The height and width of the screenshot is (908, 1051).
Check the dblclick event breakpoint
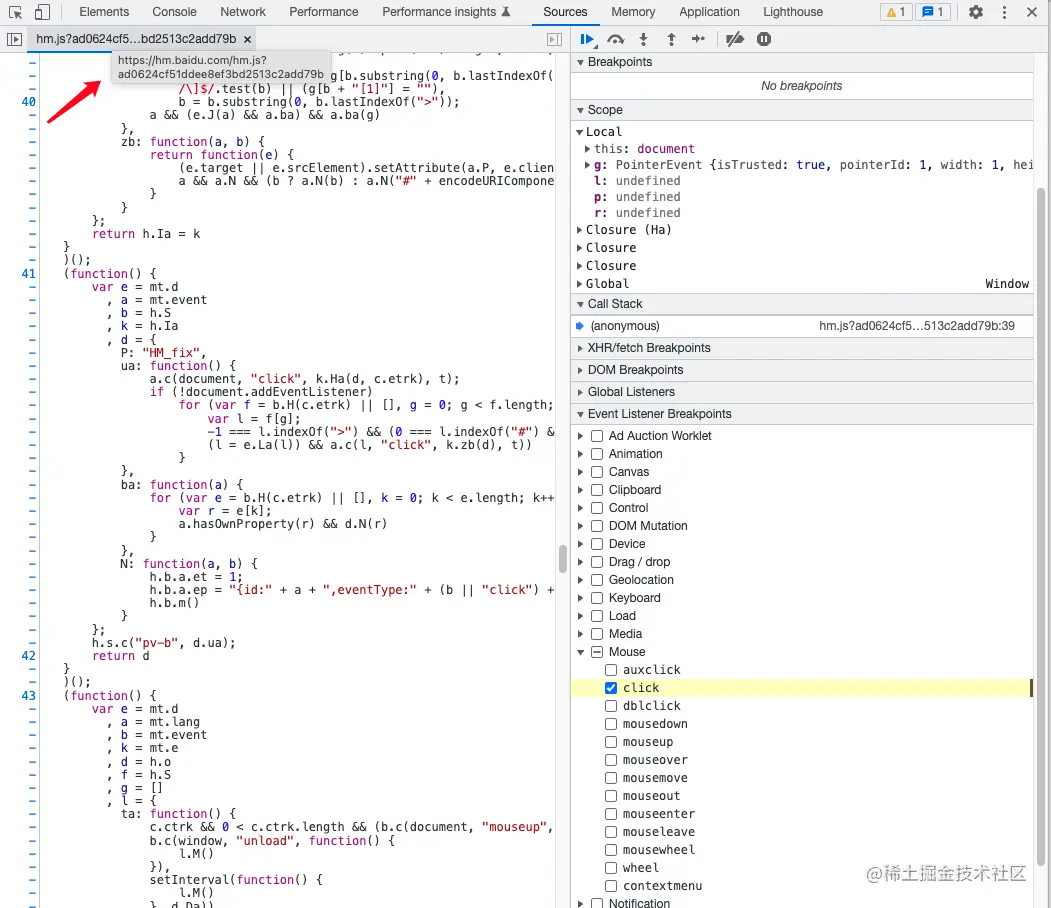(610, 705)
